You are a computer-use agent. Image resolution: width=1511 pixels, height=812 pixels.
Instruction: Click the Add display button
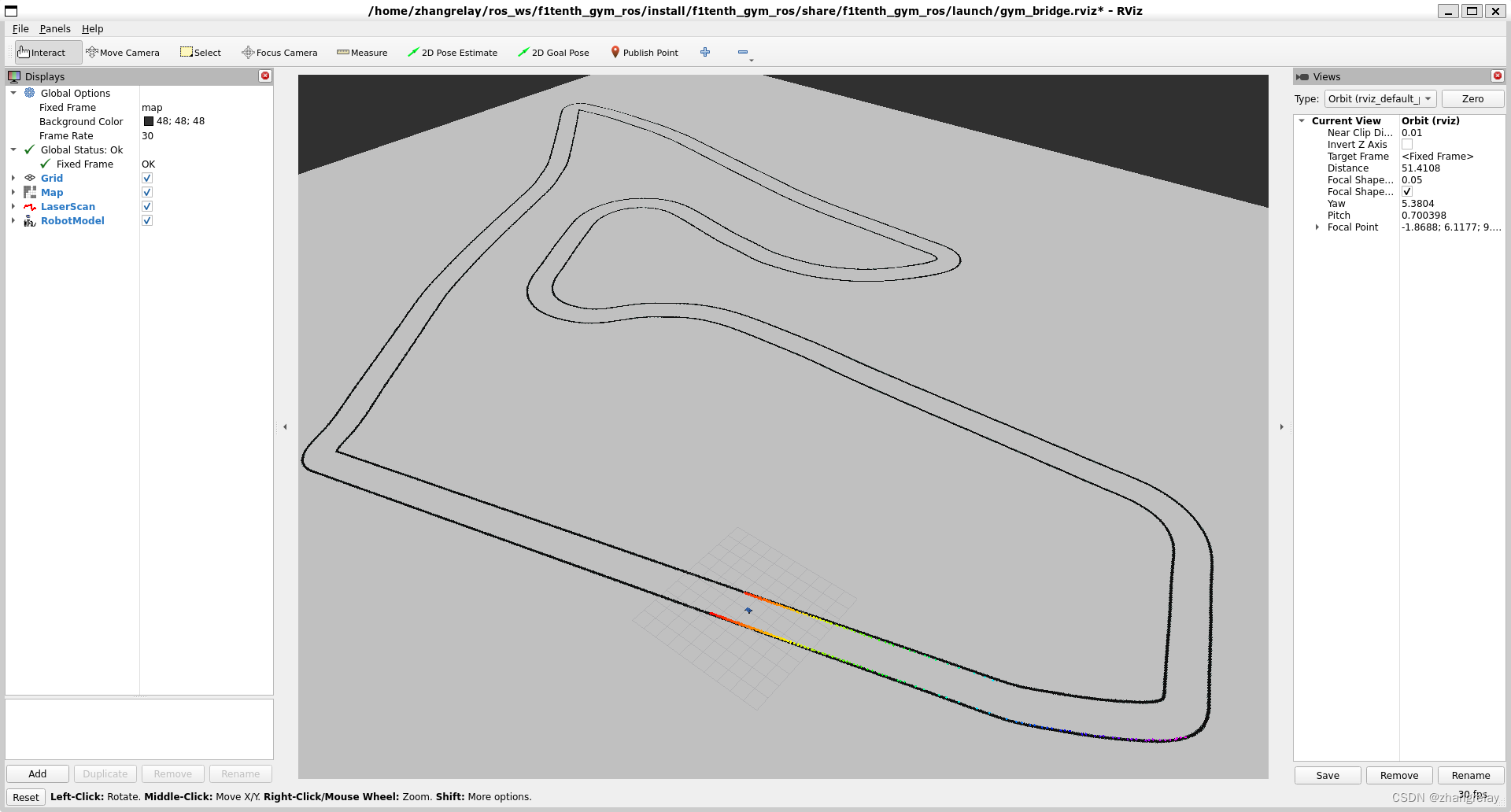38,774
